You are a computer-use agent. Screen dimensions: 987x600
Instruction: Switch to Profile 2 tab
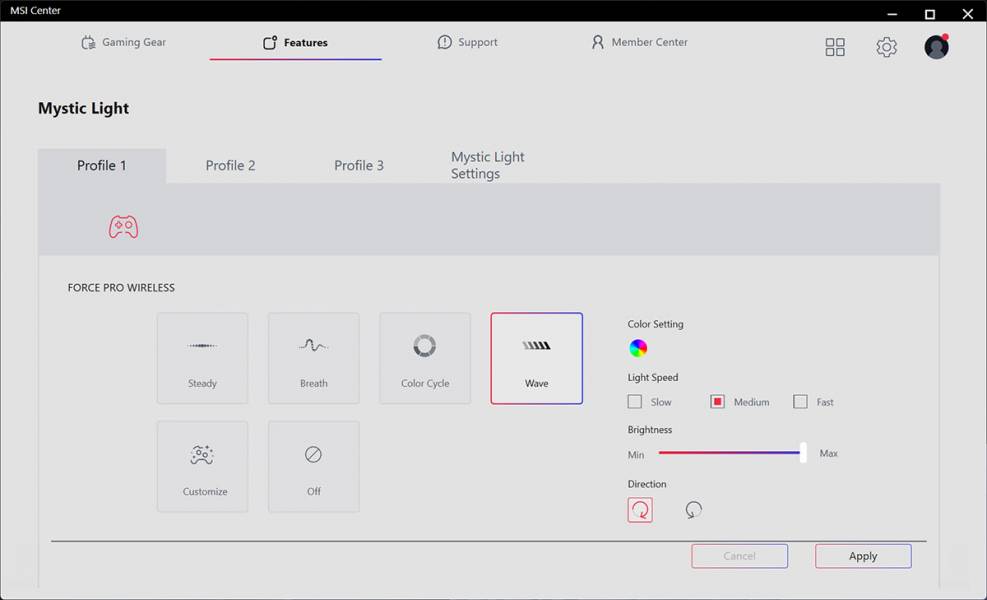[230, 165]
